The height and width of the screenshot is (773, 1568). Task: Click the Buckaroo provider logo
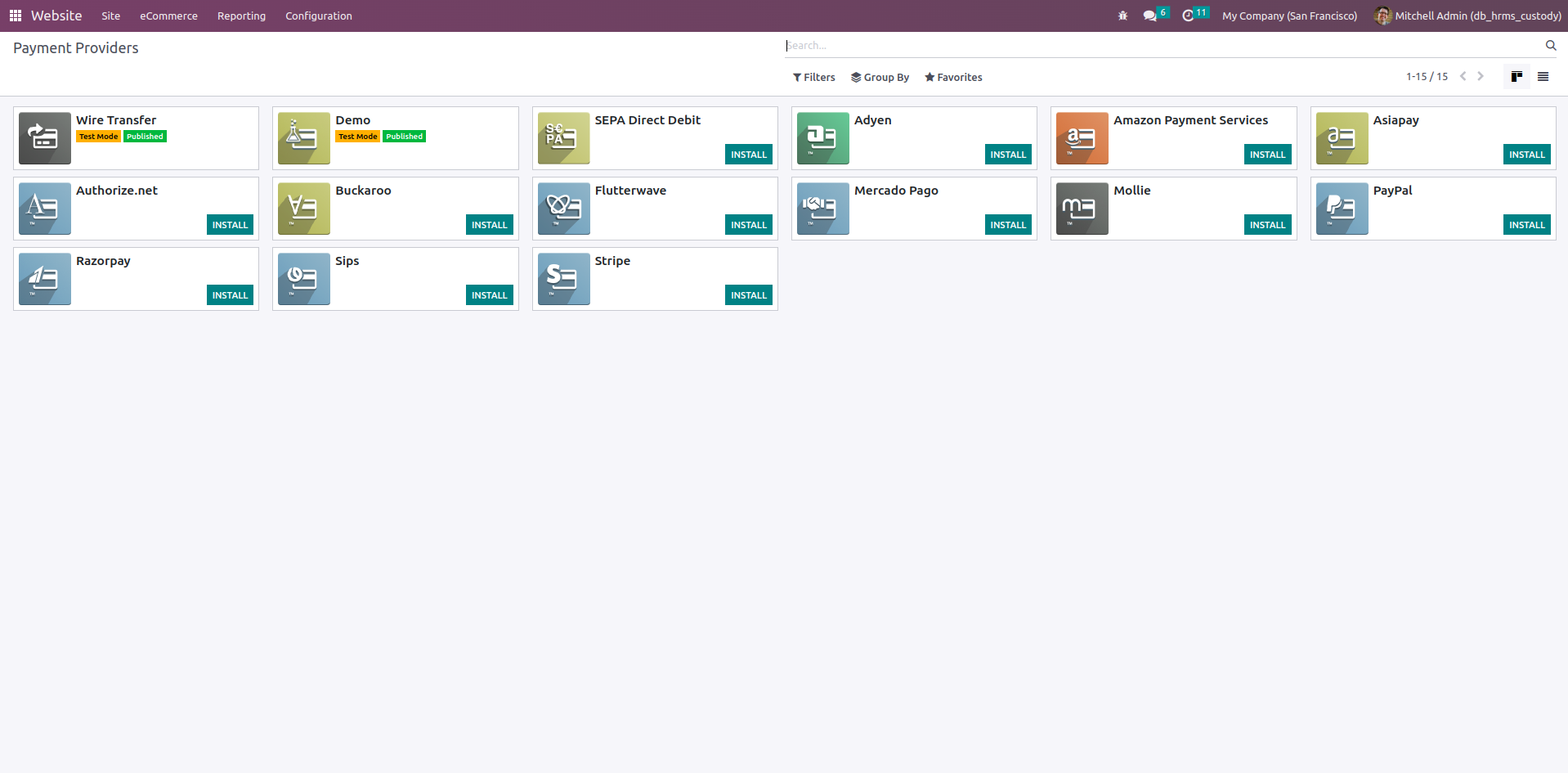click(x=304, y=209)
